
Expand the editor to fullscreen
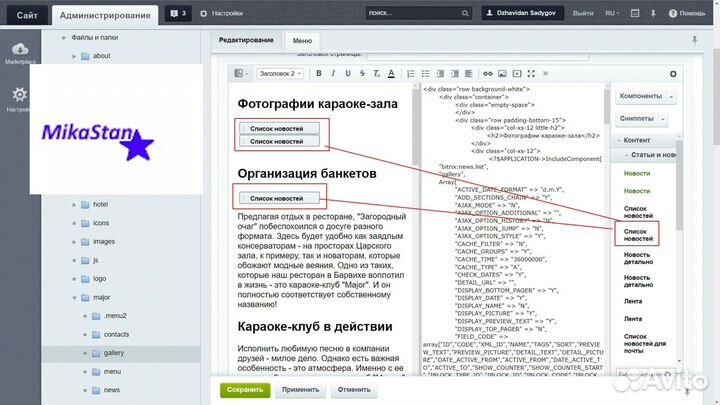(x=531, y=73)
